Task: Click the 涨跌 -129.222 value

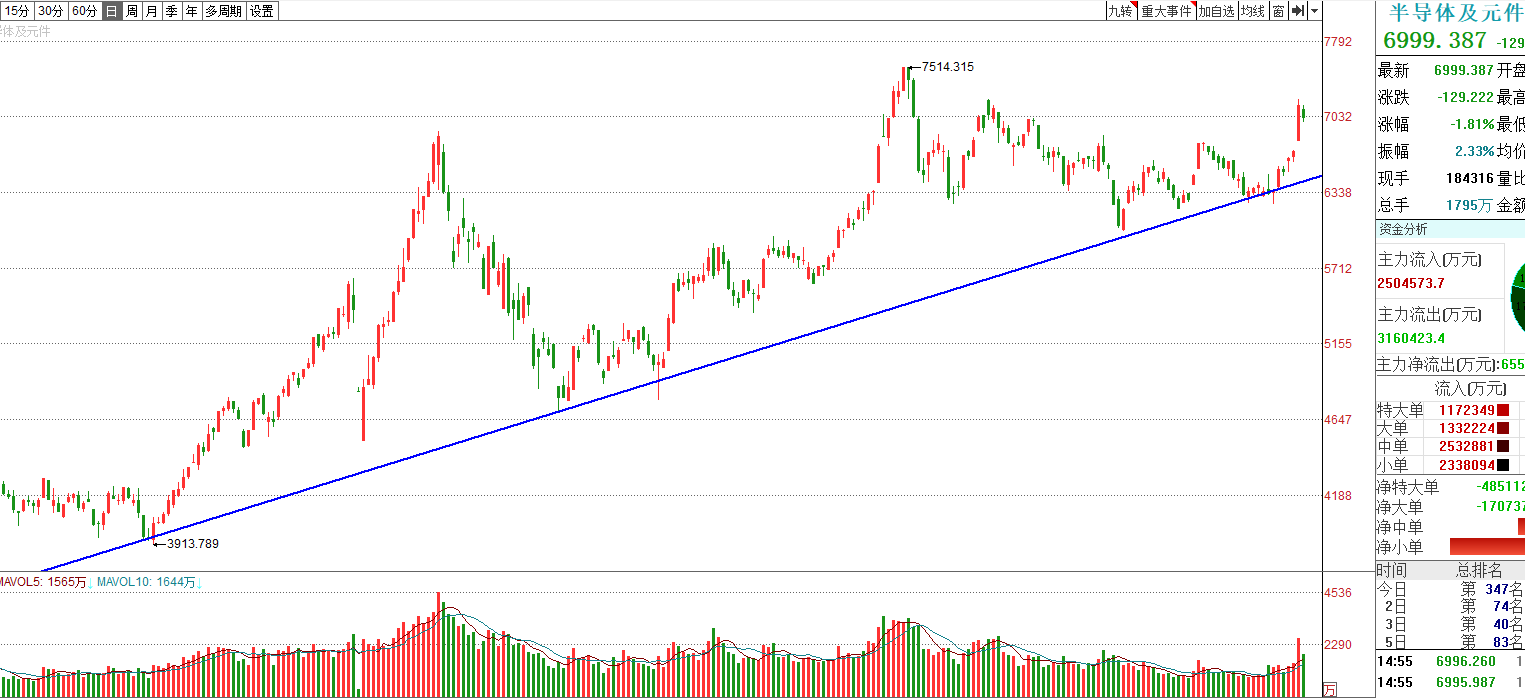Action: click(x=1465, y=98)
